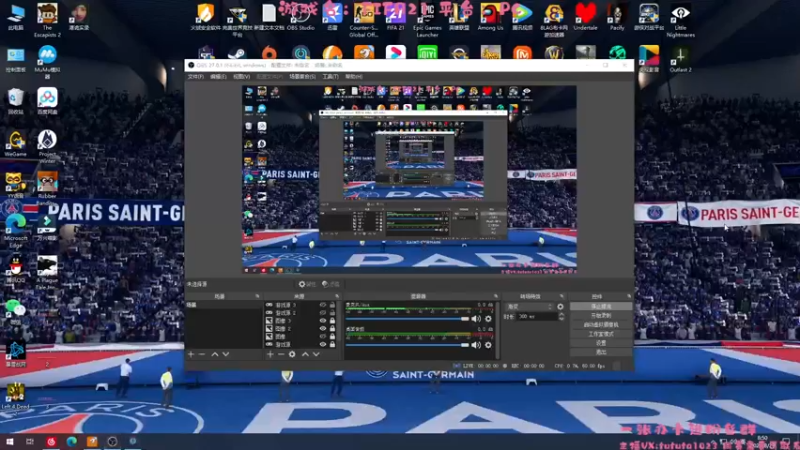Open the Rubber Bandits desktop icon
800x450 pixels.
pyautogui.click(x=47, y=188)
